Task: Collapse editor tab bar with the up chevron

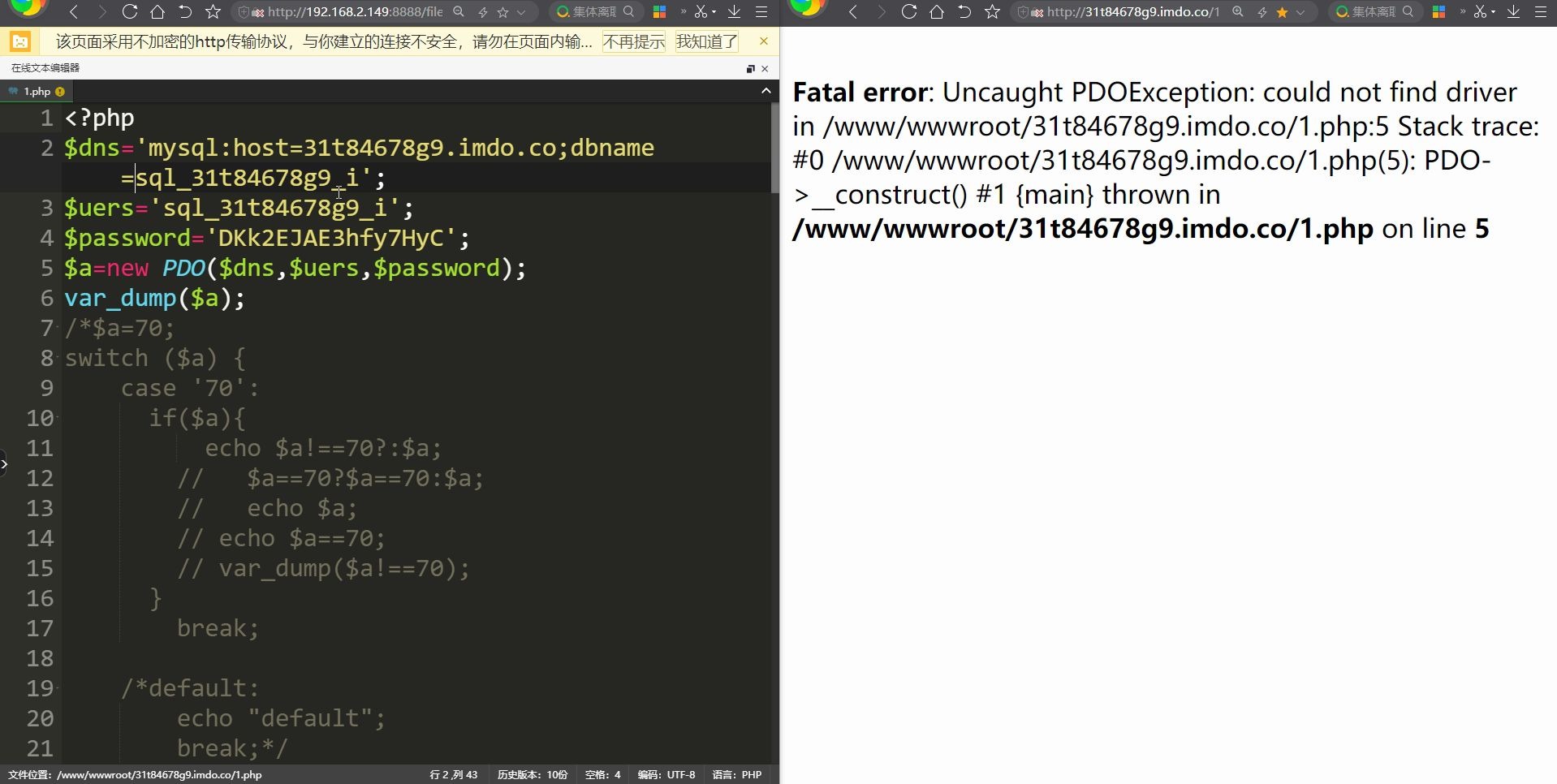Action: [766, 91]
